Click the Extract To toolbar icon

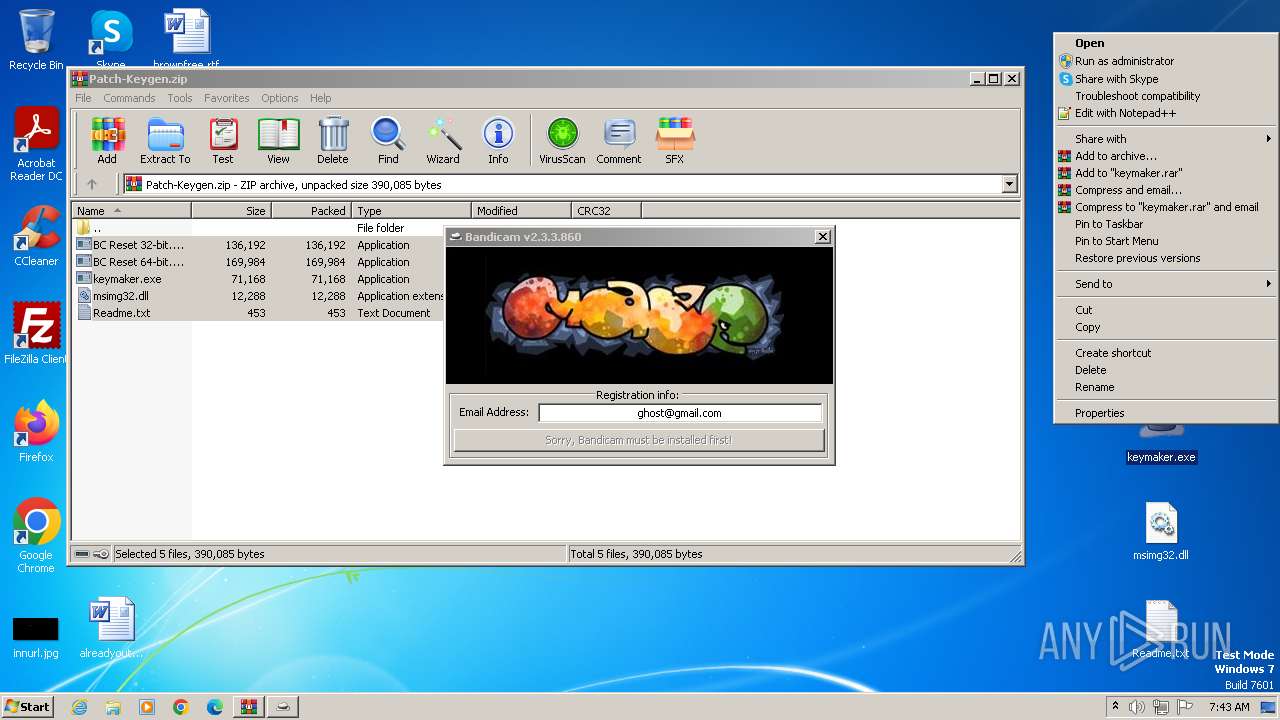pyautogui.click(x=165, y=140)
